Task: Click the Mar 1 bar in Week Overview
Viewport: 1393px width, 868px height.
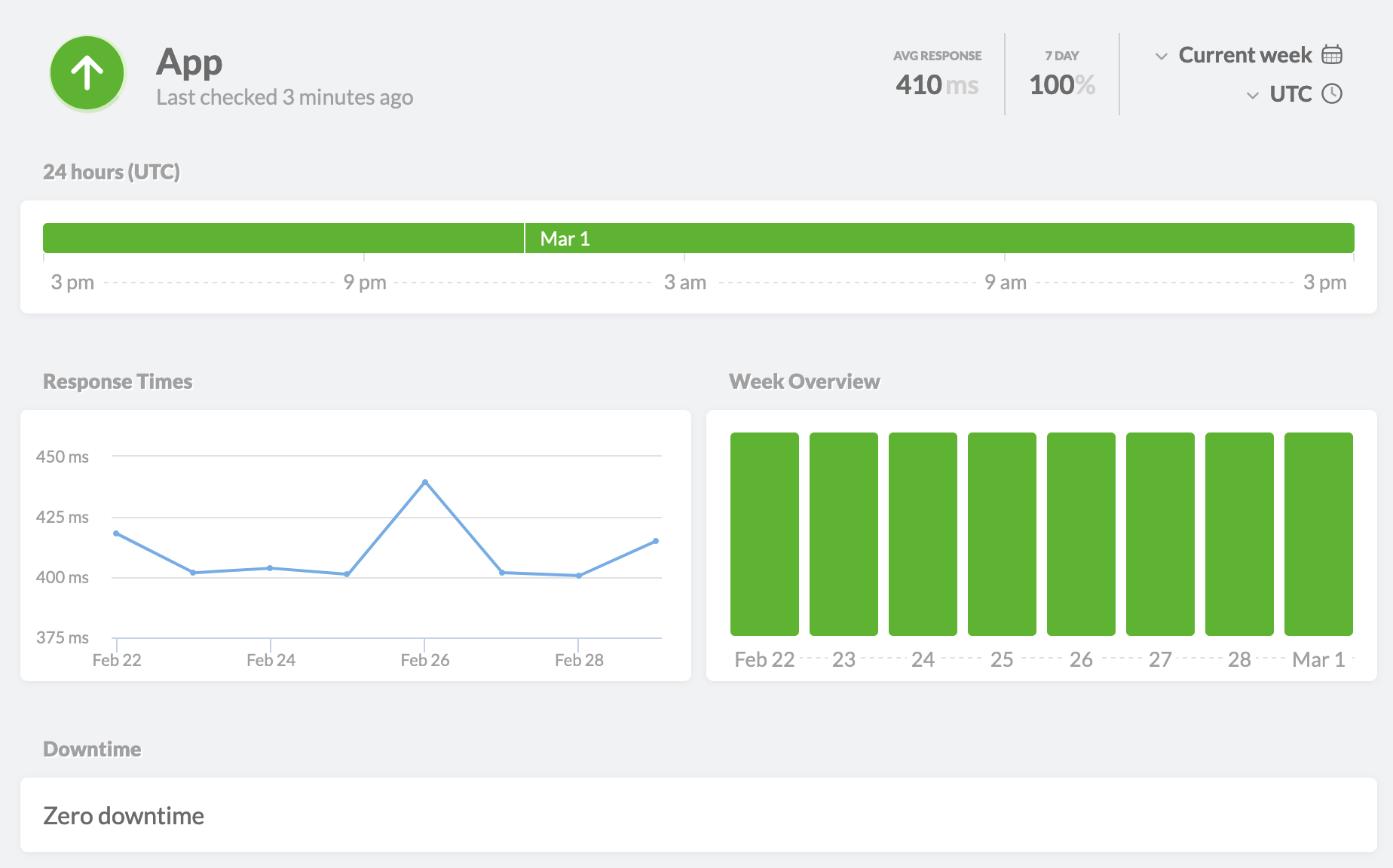Action: click(x=1318, y=533)
